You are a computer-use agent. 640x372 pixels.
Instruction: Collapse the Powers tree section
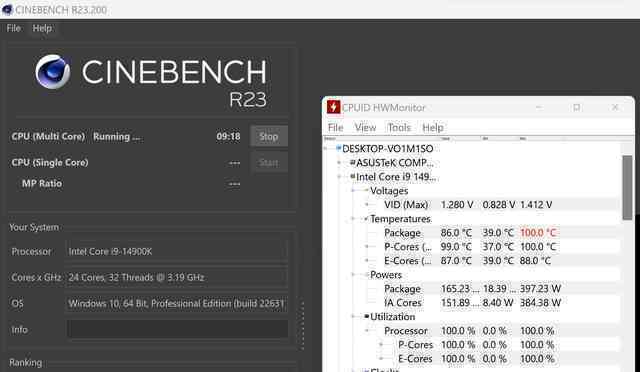353,274
